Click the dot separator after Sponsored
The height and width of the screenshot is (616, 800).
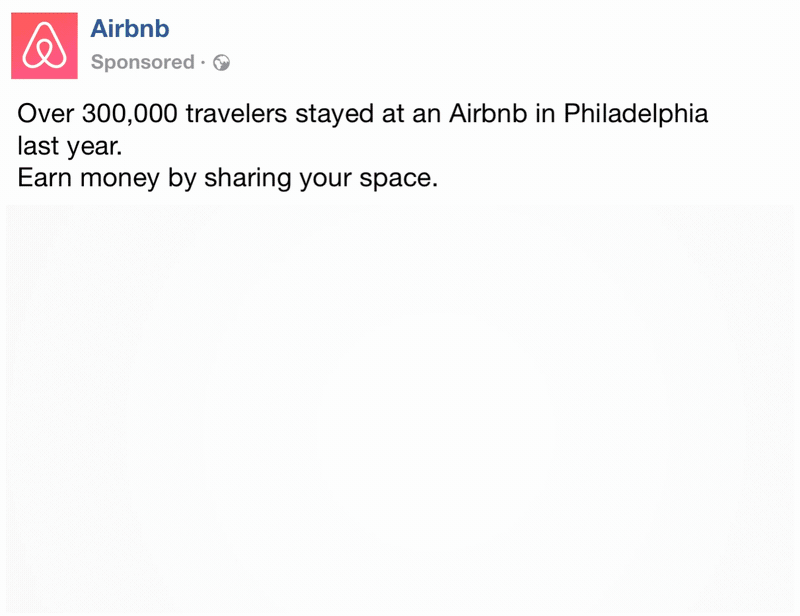[203, 63]
